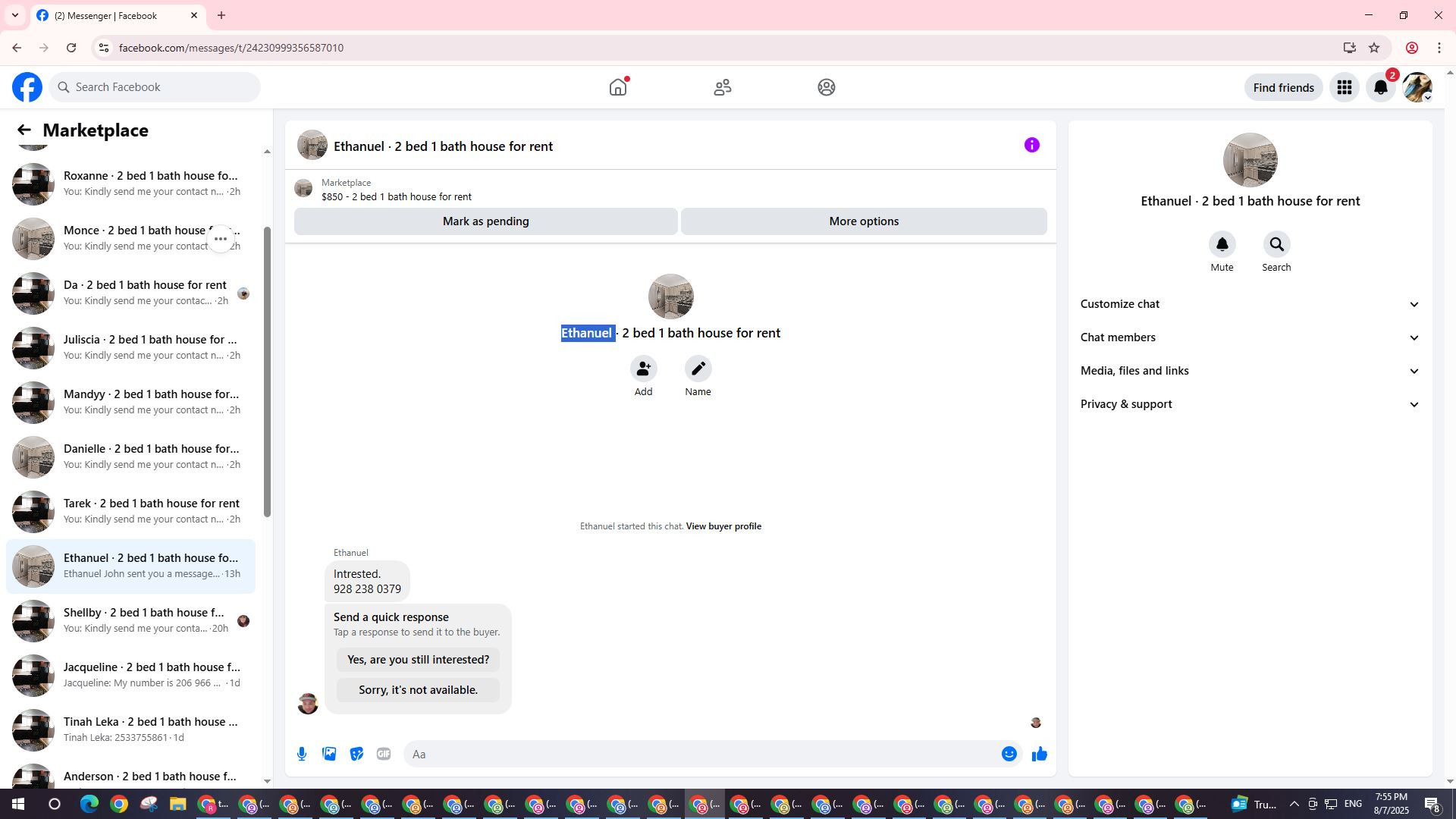This screenshot has width=1456, height=819.
Task: Open Chrome three-dot menu
Action: coord(1439,48)
